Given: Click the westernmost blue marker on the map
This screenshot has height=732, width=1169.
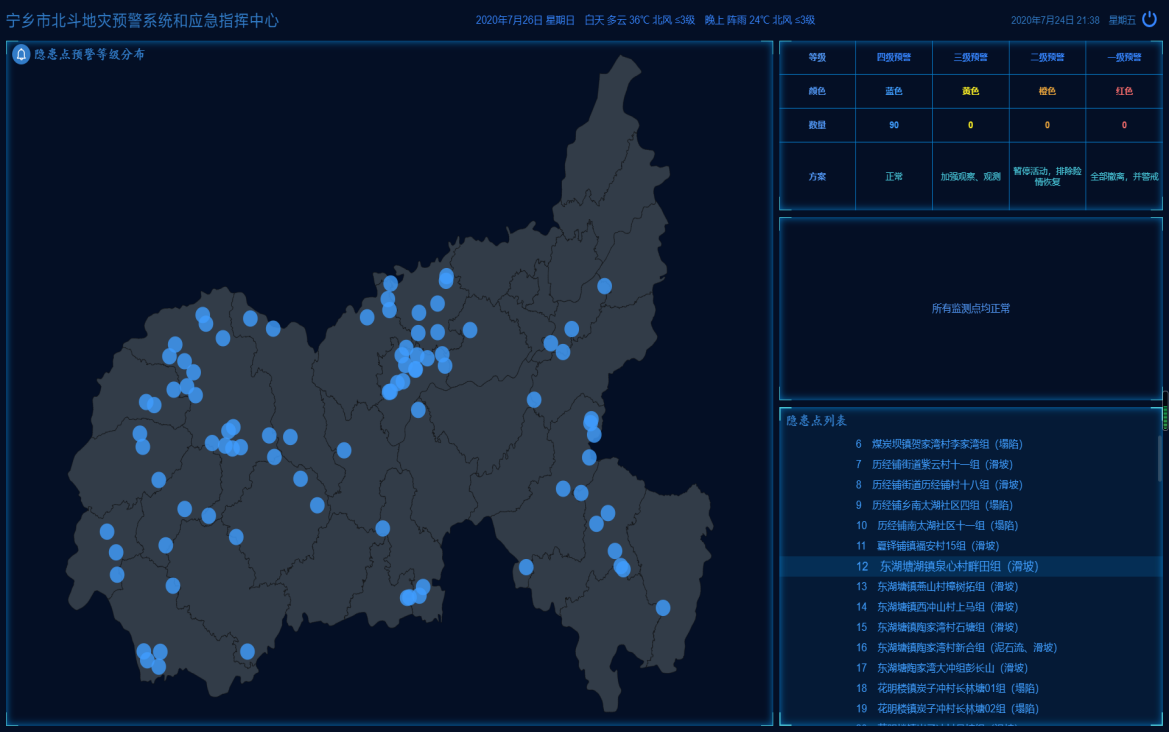Looking at the screenshot, I should (107, 531).
